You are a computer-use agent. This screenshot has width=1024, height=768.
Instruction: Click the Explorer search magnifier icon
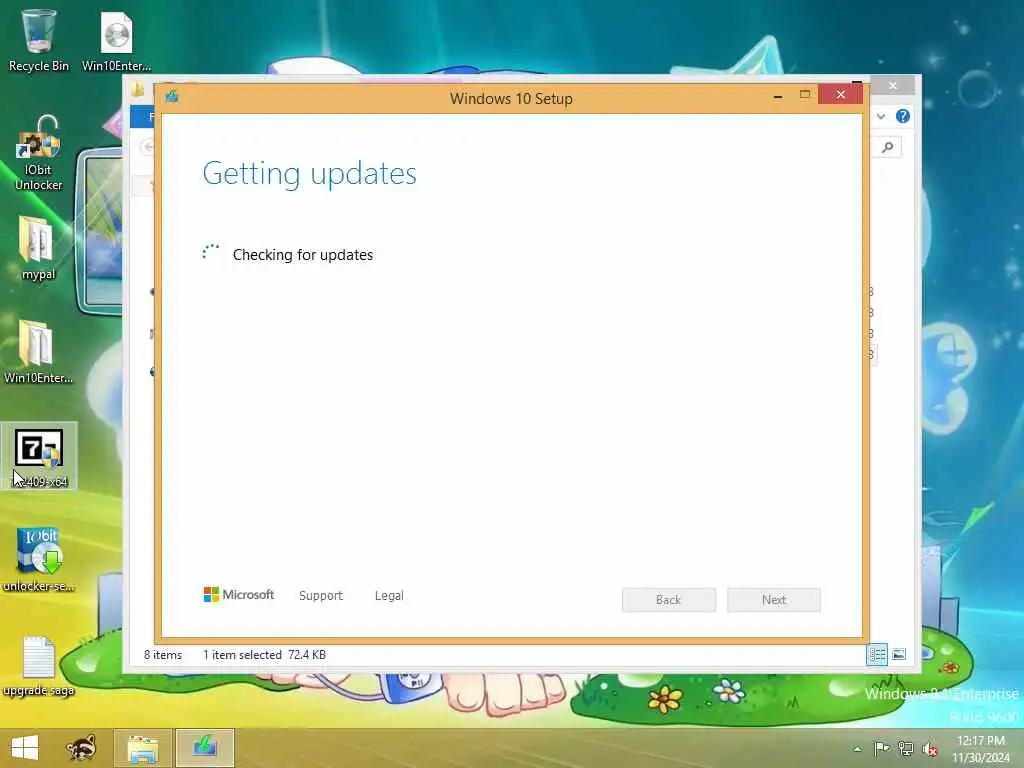[888, 148]
